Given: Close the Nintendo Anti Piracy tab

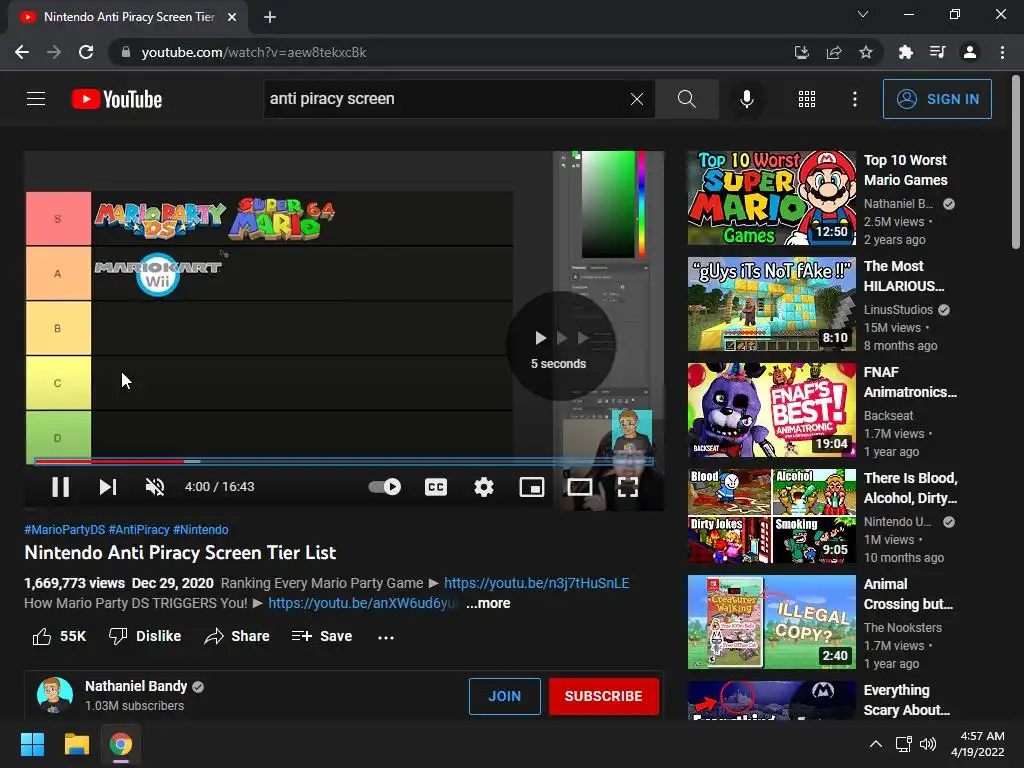Looking at the screenshot, I should pos(232,17).
